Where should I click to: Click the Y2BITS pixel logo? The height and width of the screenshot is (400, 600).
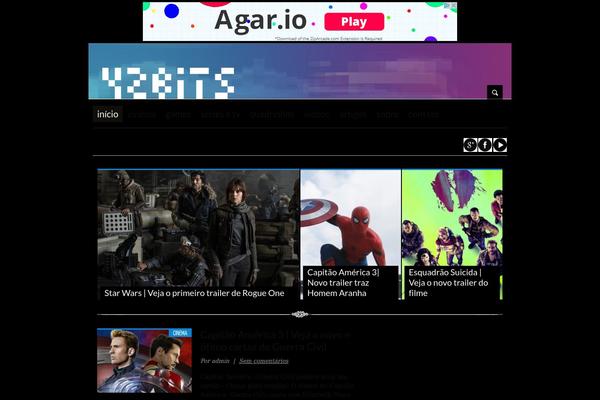168,83
